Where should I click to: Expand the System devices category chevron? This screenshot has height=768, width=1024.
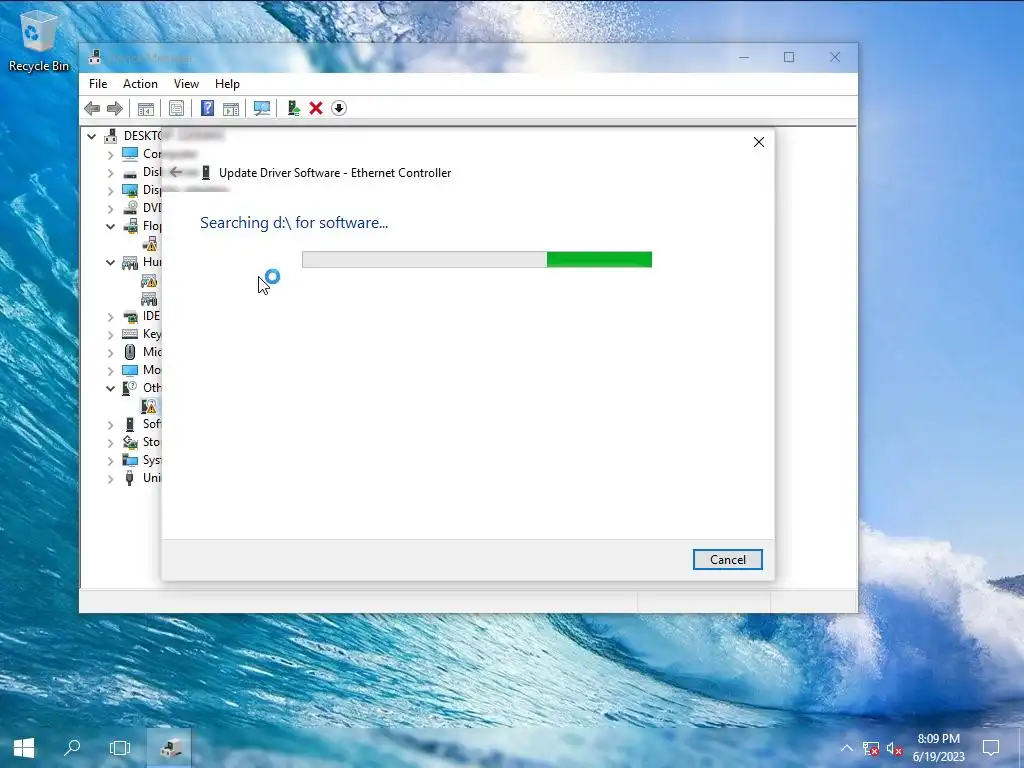[x=110, y=461]
